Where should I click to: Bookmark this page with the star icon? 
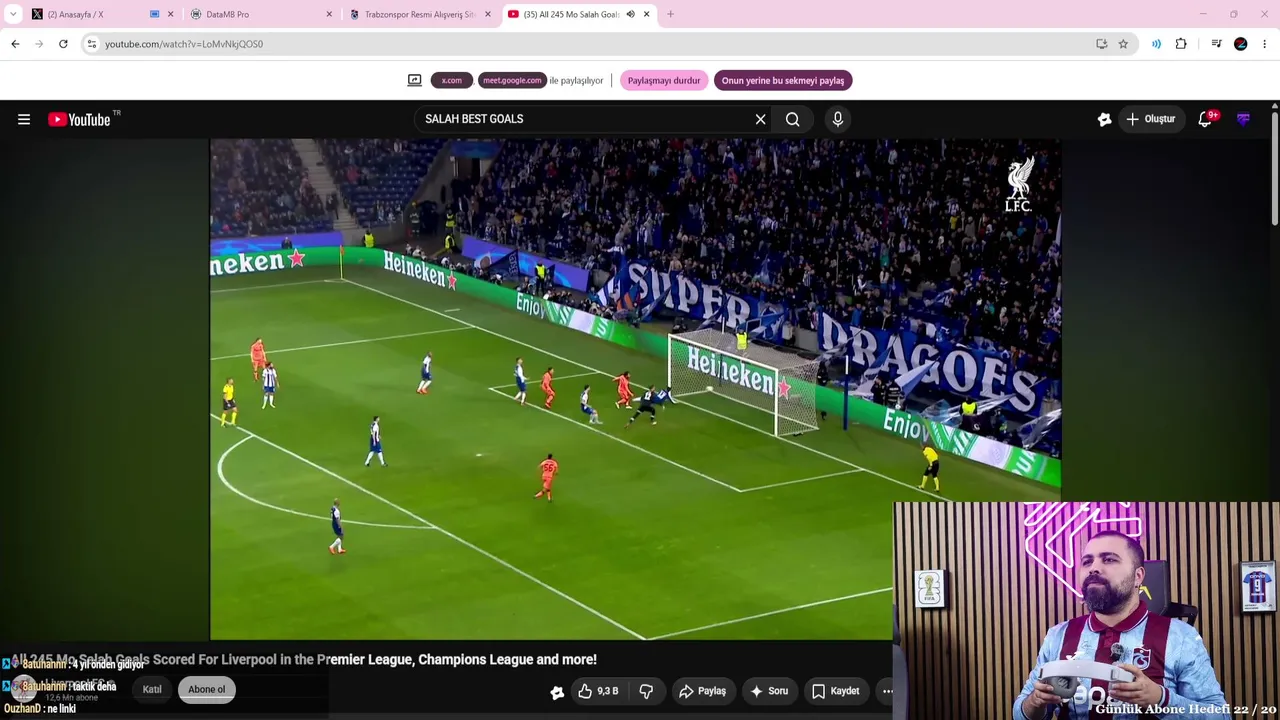click(x=1123, y=44)
